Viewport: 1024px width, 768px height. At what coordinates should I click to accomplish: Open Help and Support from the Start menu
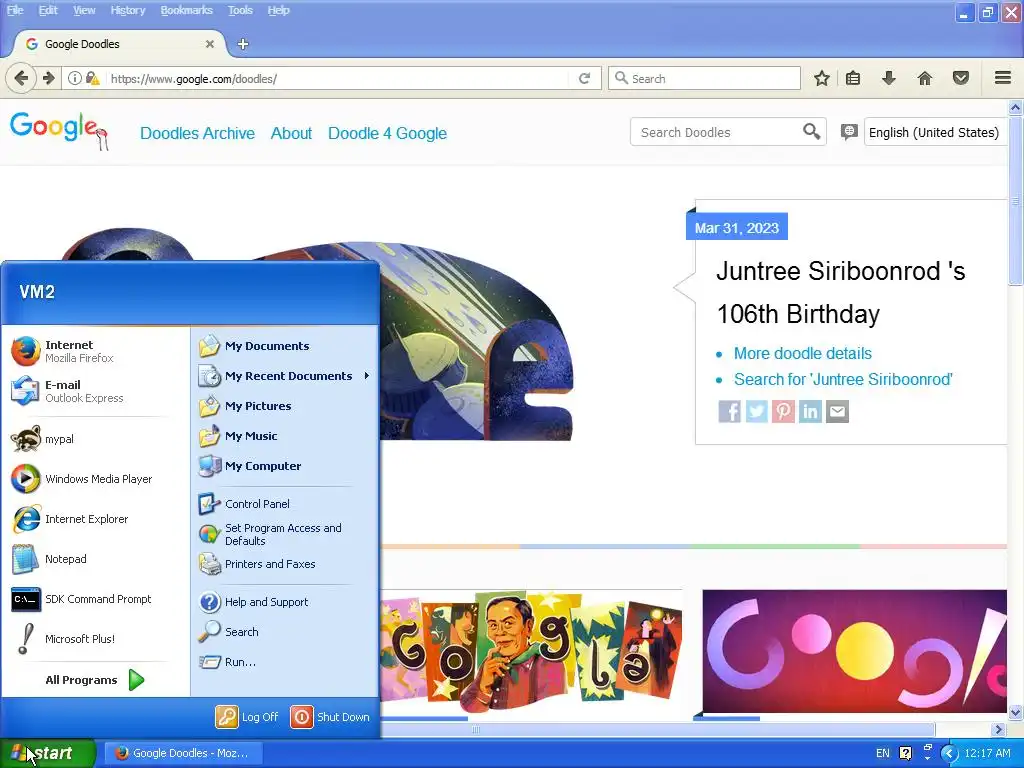point(285,601)
